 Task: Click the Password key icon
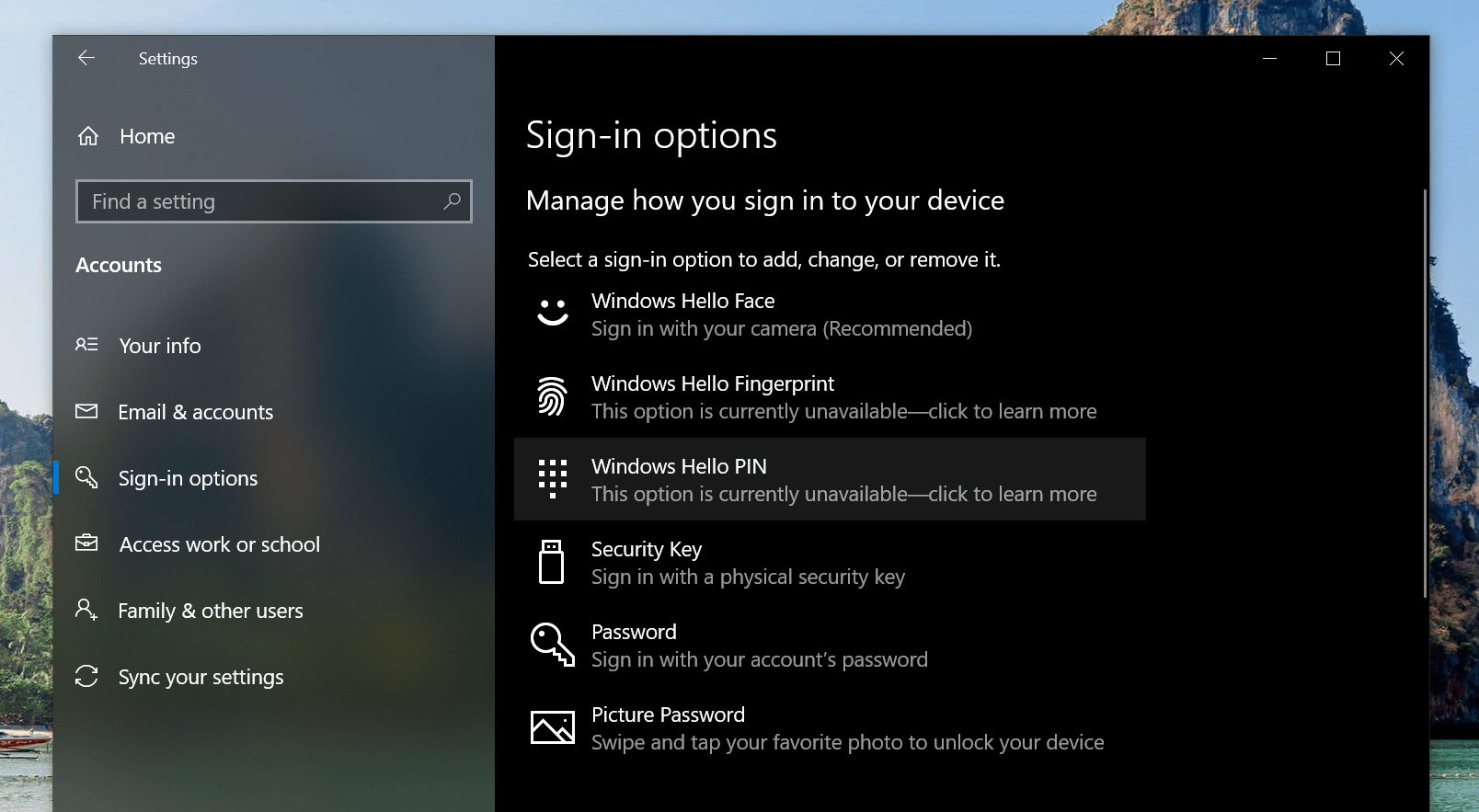pos(552,645)
